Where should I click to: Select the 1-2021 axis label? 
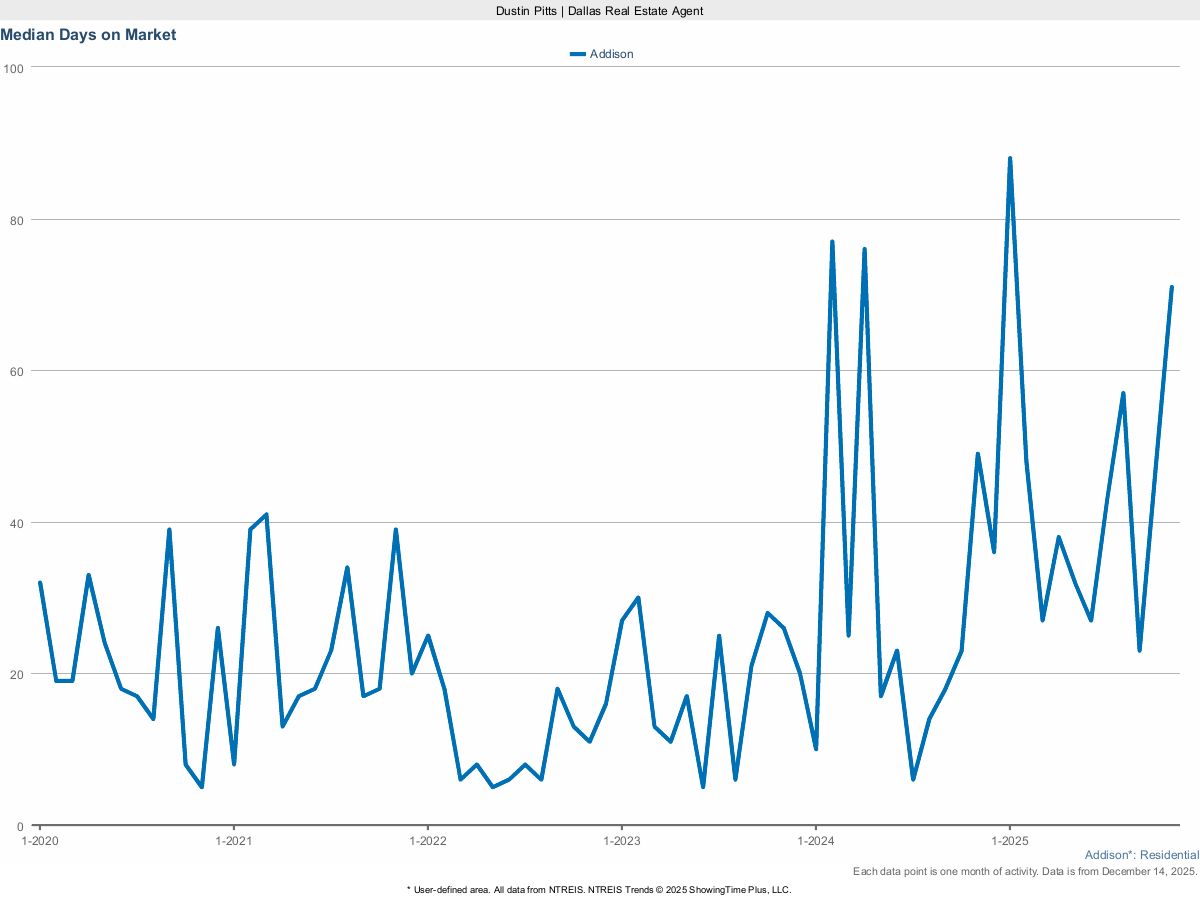tap(234, 841)
